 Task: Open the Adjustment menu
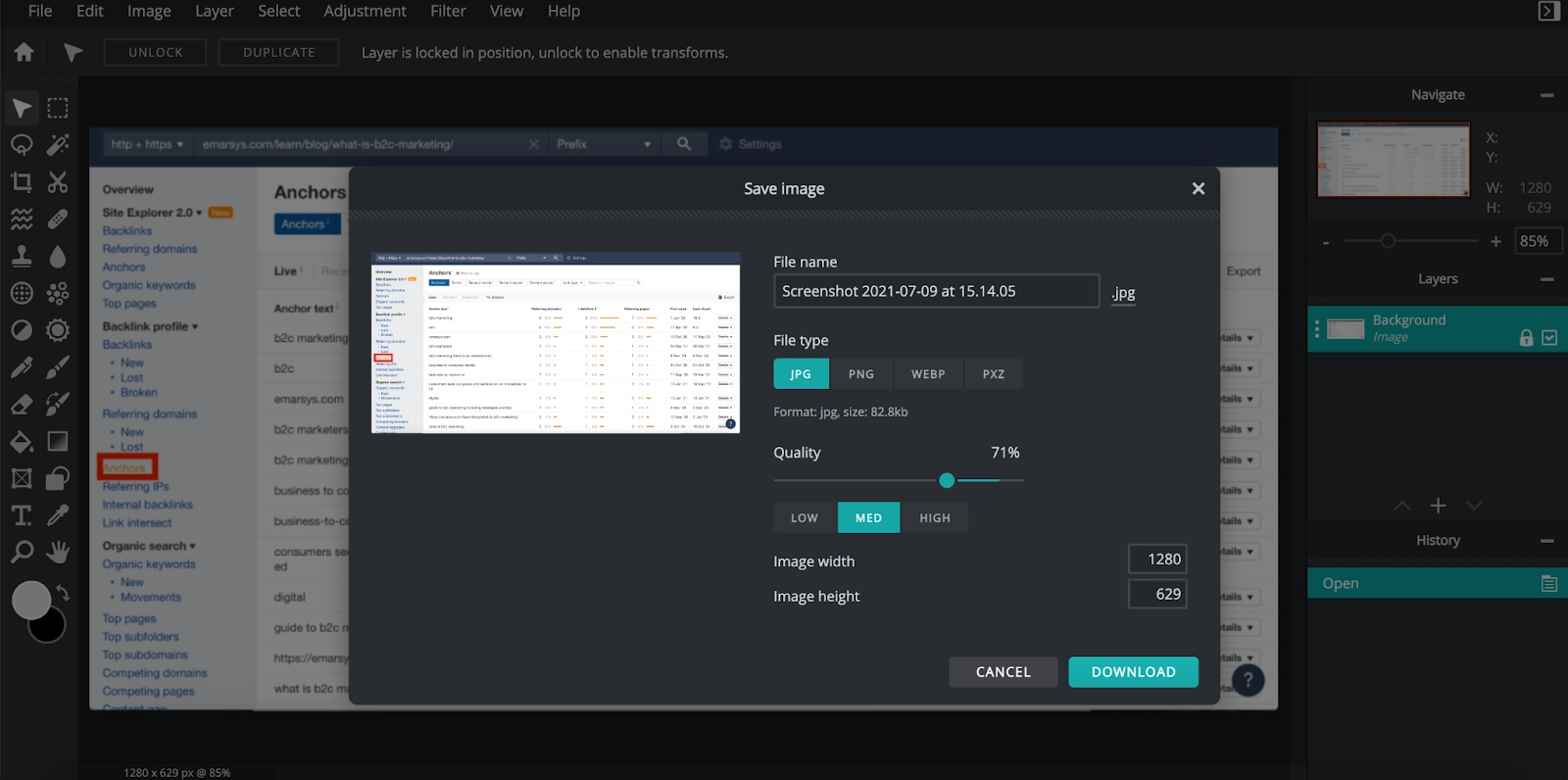tap(365, 11)
